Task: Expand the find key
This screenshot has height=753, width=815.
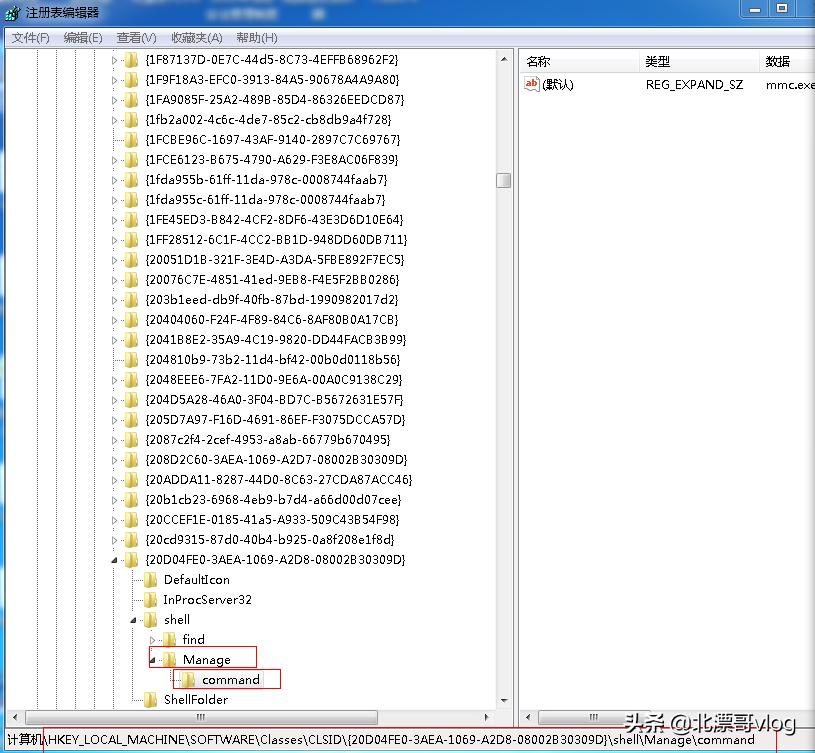Action: click(x=153, y=640)
